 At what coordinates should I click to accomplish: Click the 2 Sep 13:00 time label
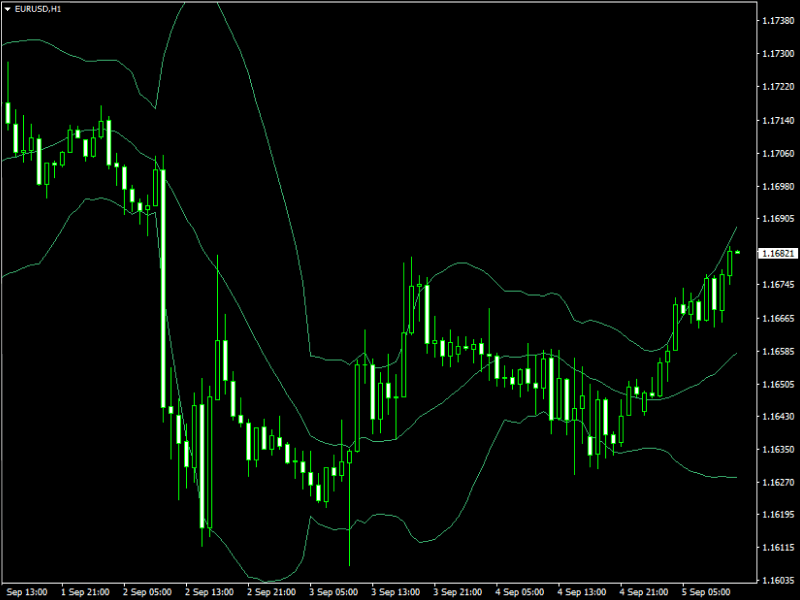(210, 592)
